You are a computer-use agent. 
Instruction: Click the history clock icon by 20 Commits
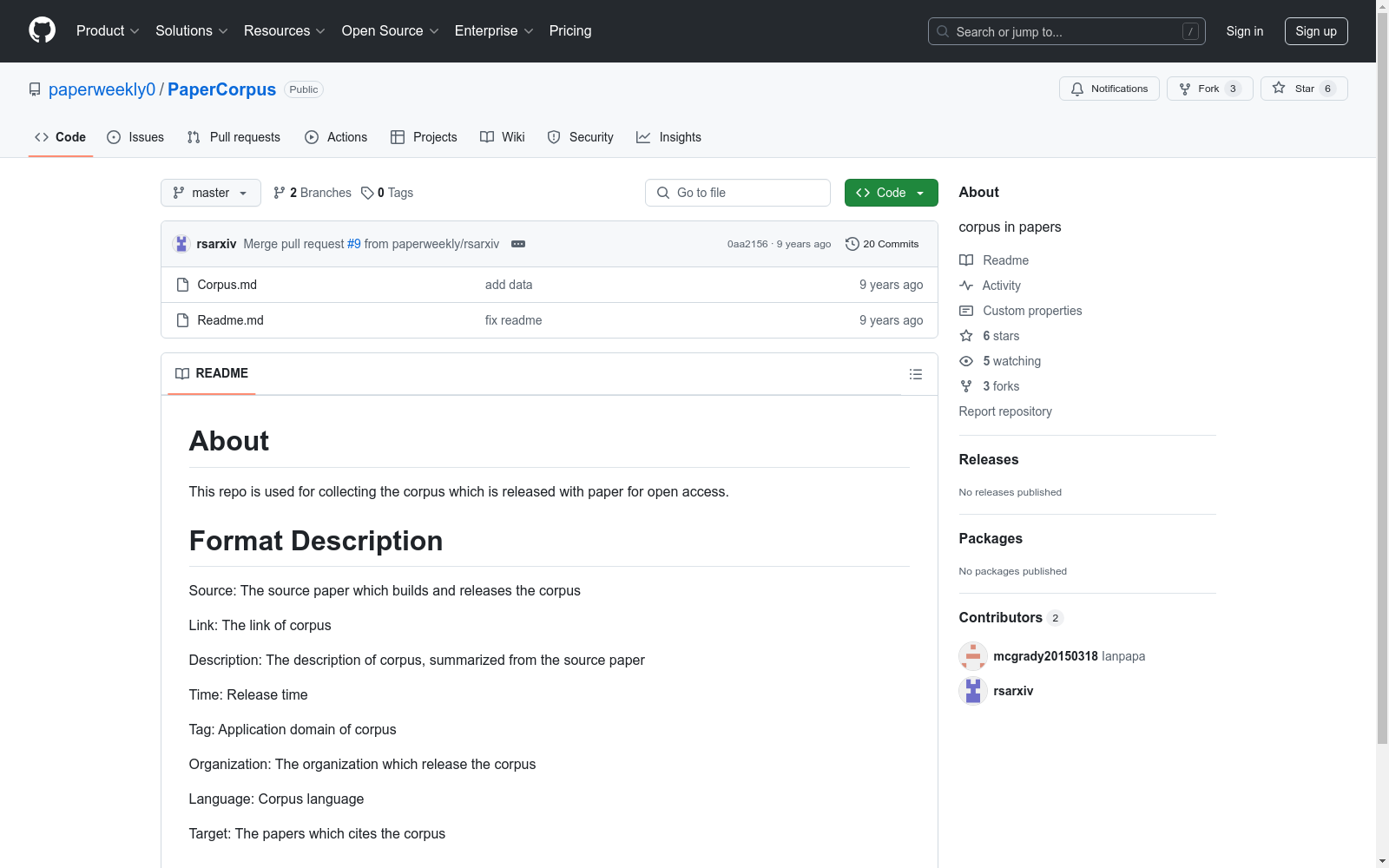coord(852,244)
